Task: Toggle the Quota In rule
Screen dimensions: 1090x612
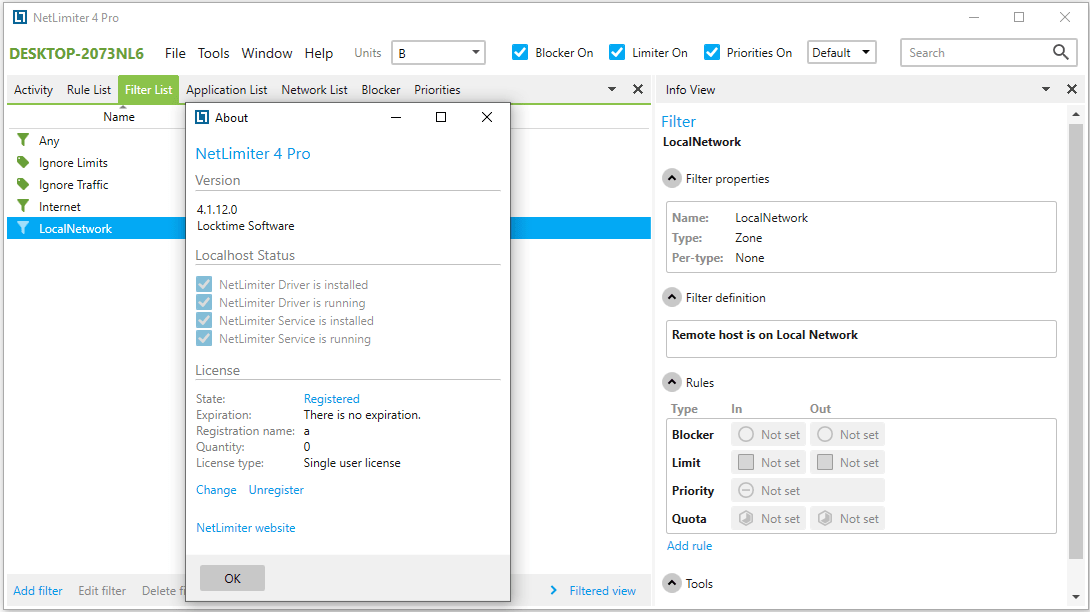Action: (x=746, y=518)
